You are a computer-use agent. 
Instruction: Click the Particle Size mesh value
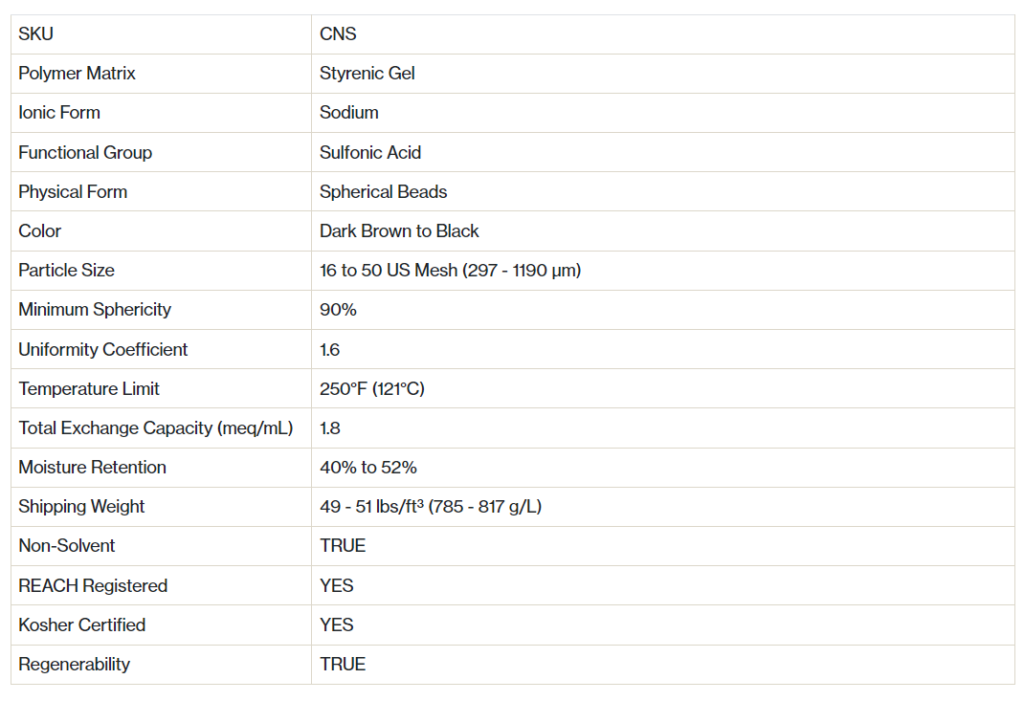tap(450, 270)
